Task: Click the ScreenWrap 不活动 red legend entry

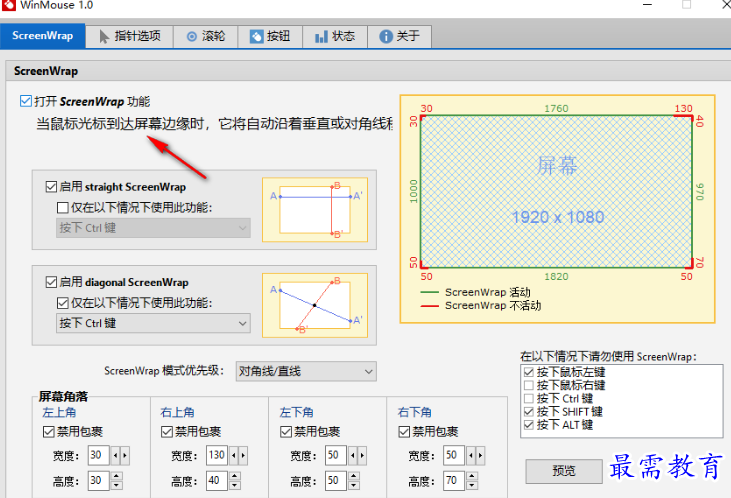Action: 481,305
